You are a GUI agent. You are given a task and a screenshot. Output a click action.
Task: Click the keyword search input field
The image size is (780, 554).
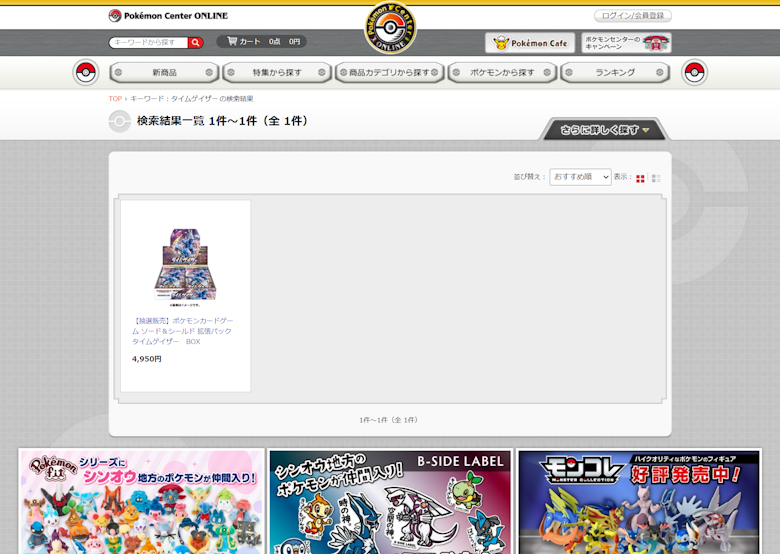click(148, 43)
